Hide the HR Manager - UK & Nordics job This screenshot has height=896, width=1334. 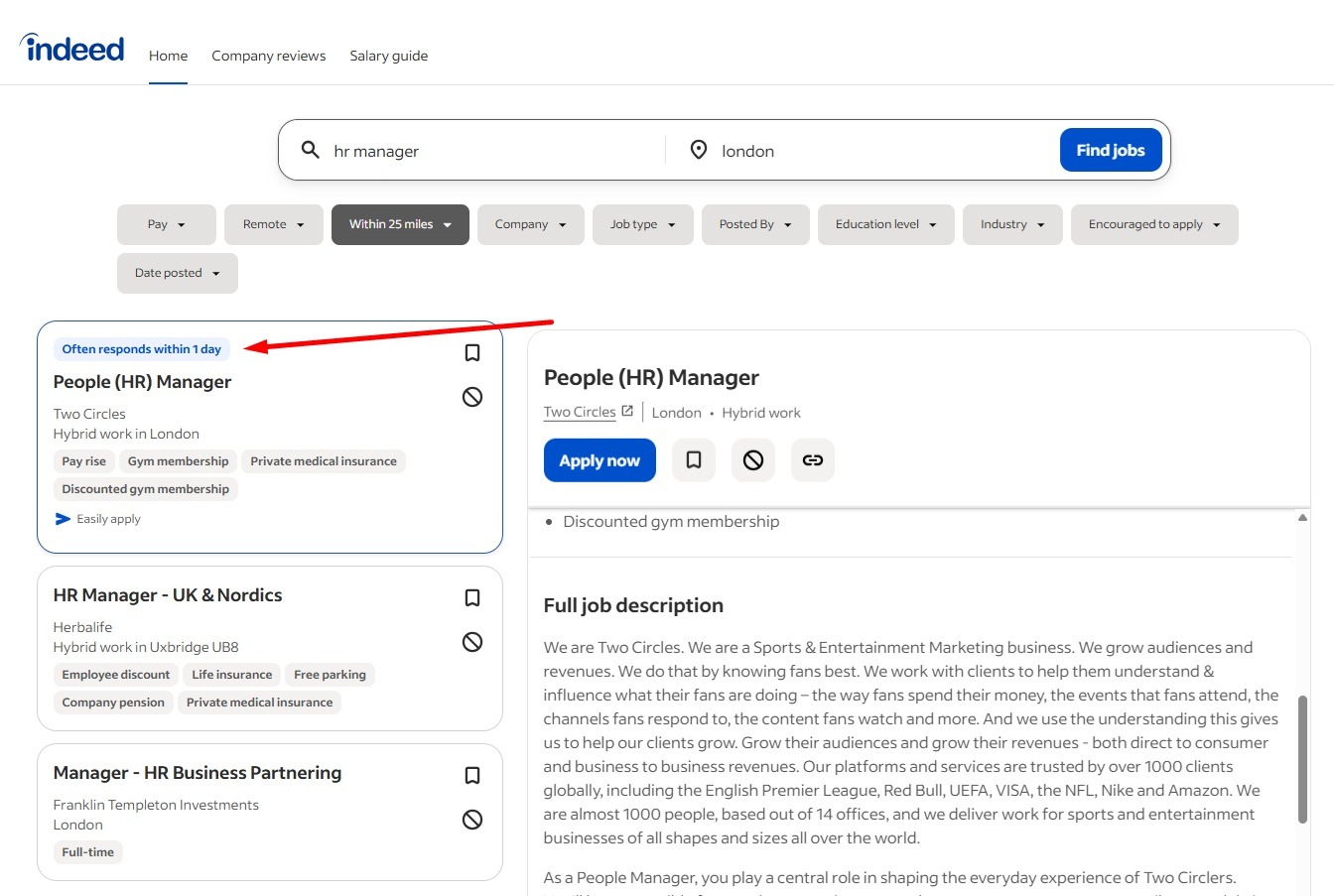(472, 642)
